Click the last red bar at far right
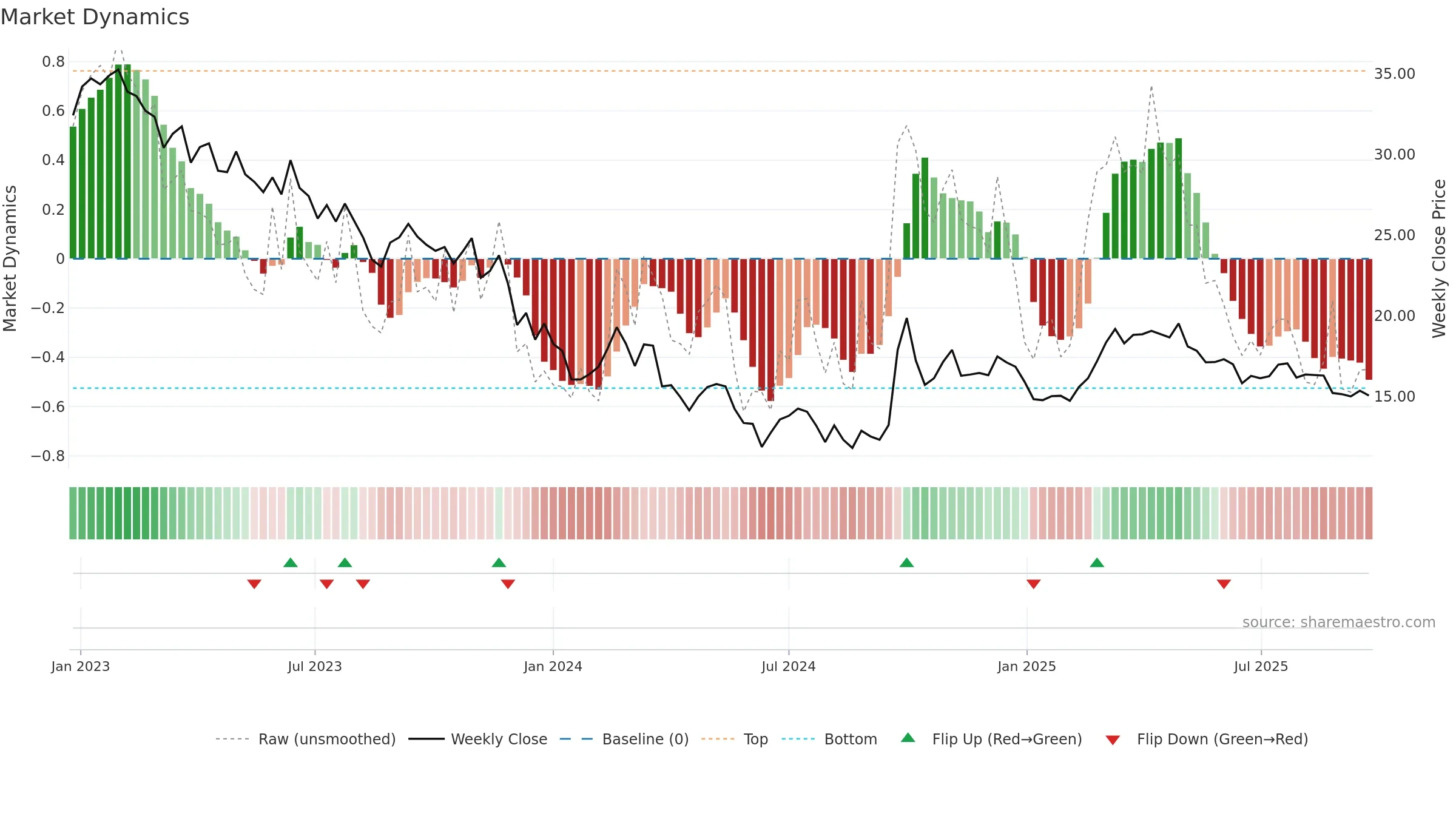1456x819 pixels. (1369, 319)
